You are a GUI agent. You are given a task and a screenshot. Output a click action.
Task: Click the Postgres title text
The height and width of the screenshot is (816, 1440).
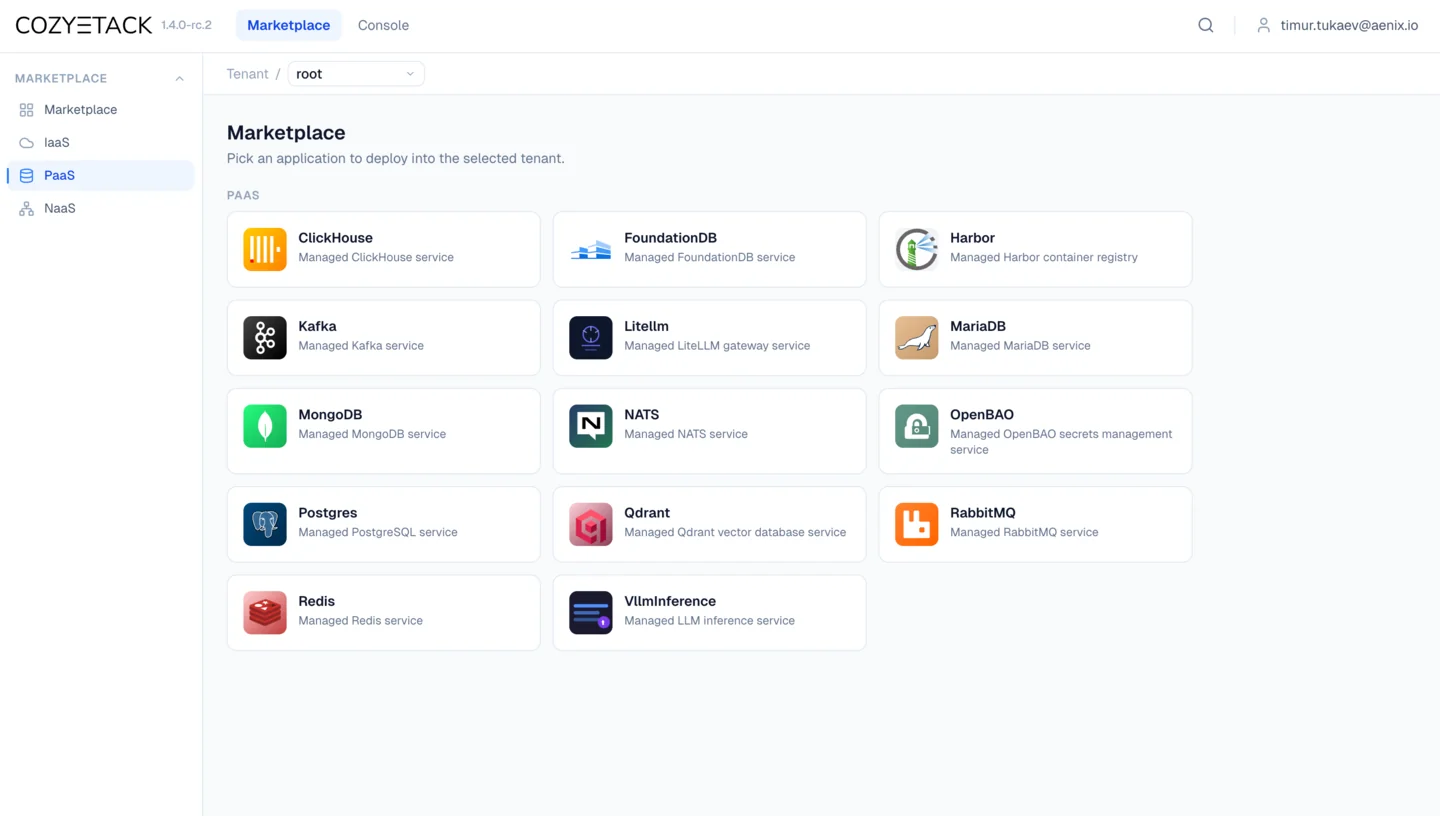pyautogui.click(x=327, y=513)
